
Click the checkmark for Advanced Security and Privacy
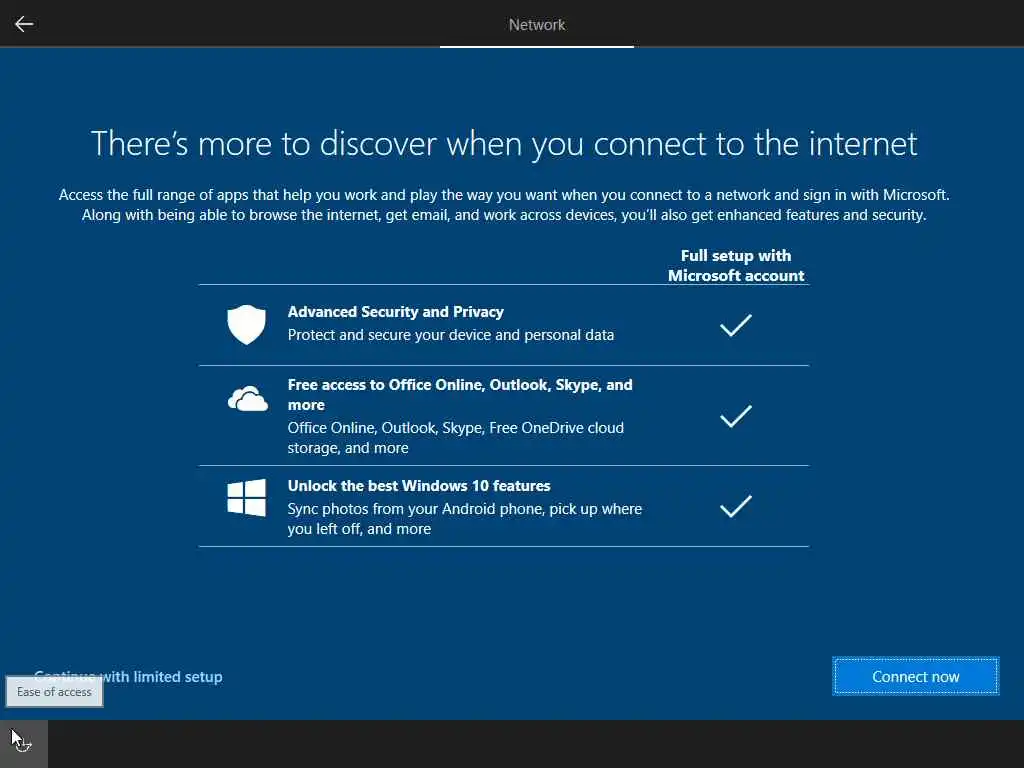coord(735,325)
